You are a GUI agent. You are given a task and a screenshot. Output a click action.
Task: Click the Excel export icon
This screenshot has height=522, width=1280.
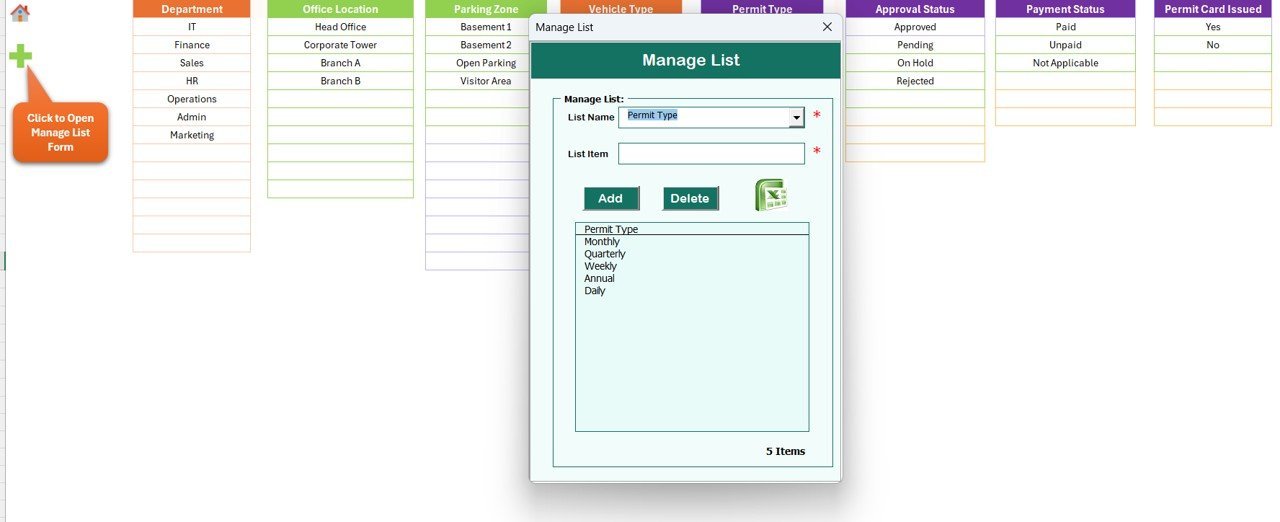coord(770,195)
